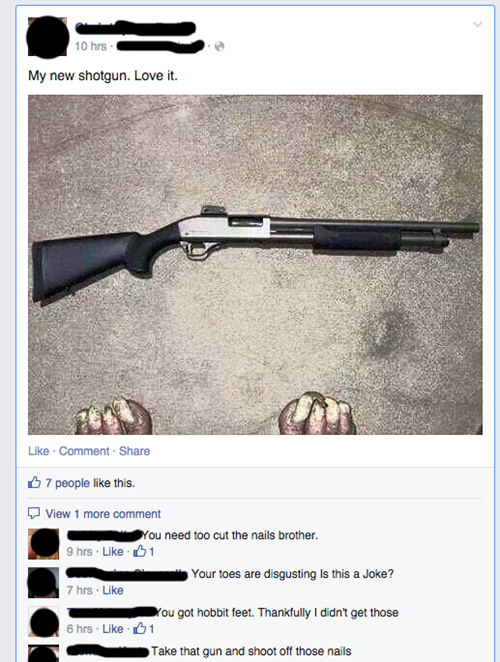Screen dimensions: 500x662
Task: Click the poster's redacted profile picture
Action: [x=47, y=37]
